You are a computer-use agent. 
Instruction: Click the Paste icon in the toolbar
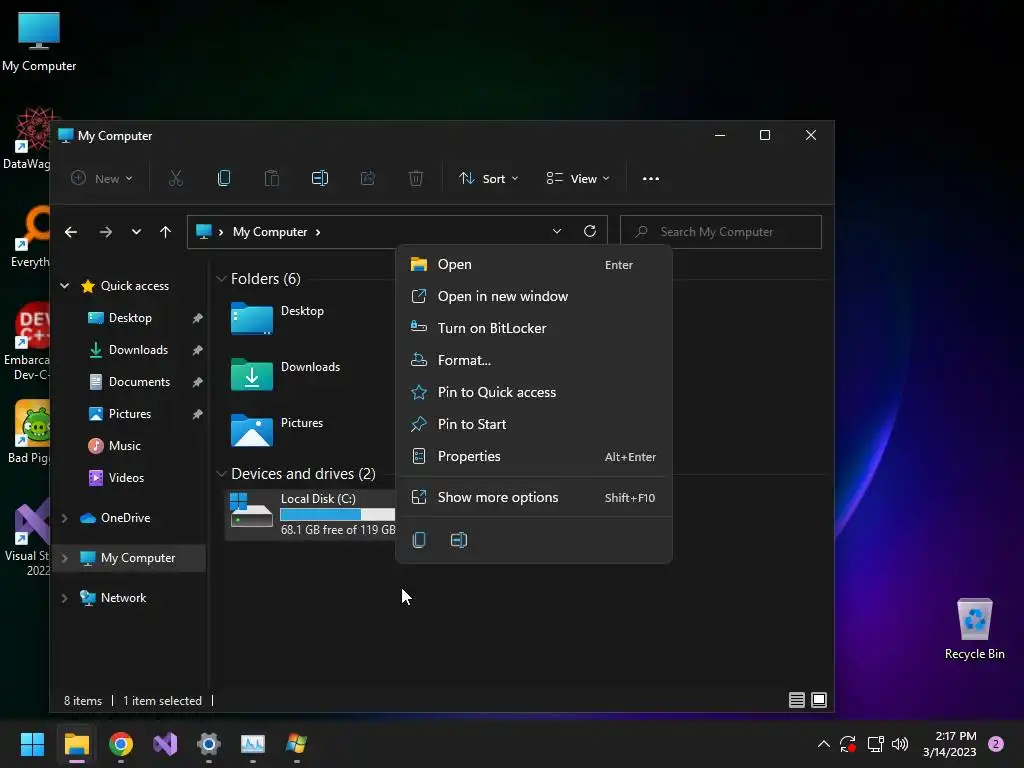click(272, 178)
